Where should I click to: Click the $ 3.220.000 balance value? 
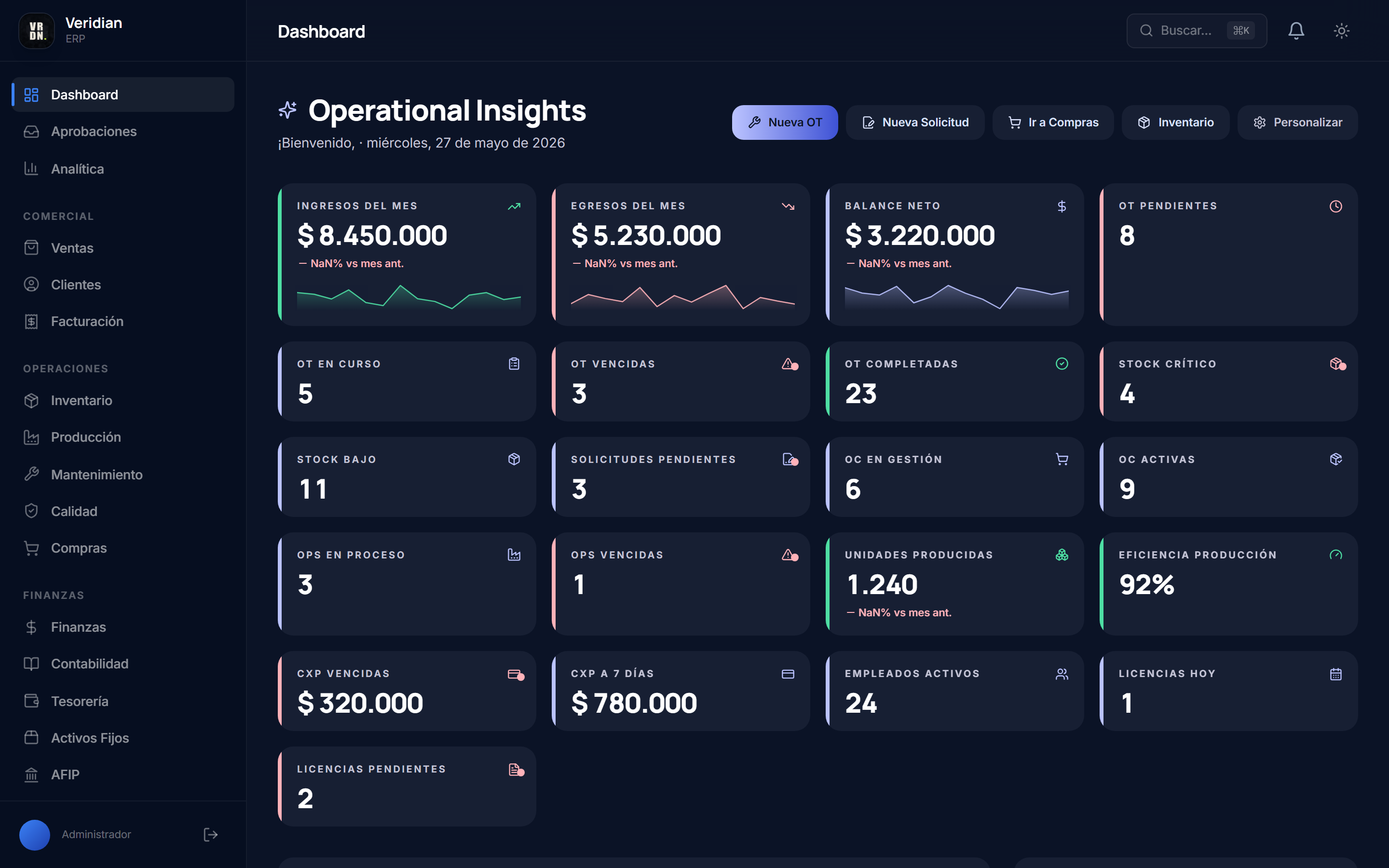point(920,235)
